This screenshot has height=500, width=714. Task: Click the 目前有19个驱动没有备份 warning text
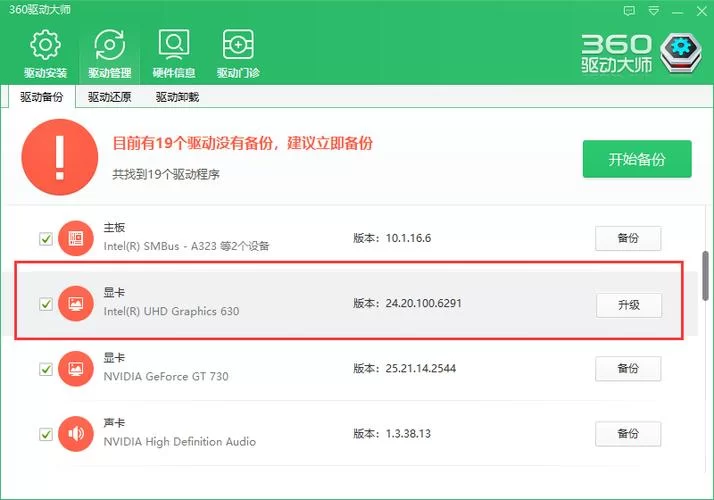click(x=243, y=143)
